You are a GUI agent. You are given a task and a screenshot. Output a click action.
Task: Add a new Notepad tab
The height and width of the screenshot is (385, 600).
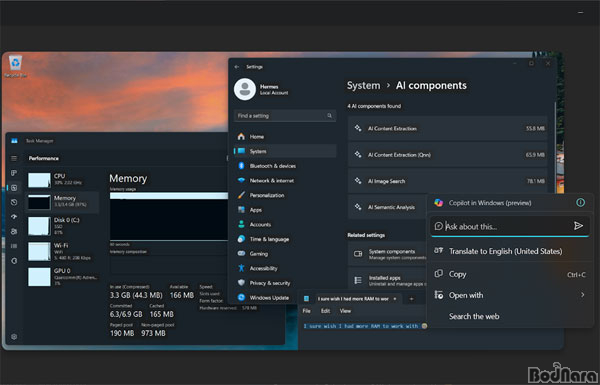coord(411,299)
